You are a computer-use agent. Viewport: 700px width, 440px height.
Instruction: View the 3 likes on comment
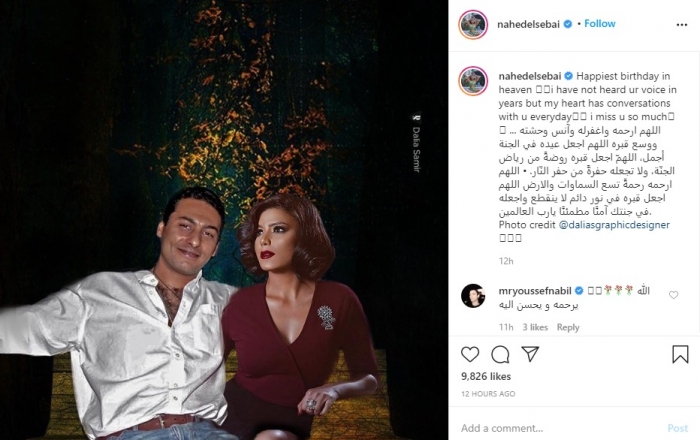535,327
